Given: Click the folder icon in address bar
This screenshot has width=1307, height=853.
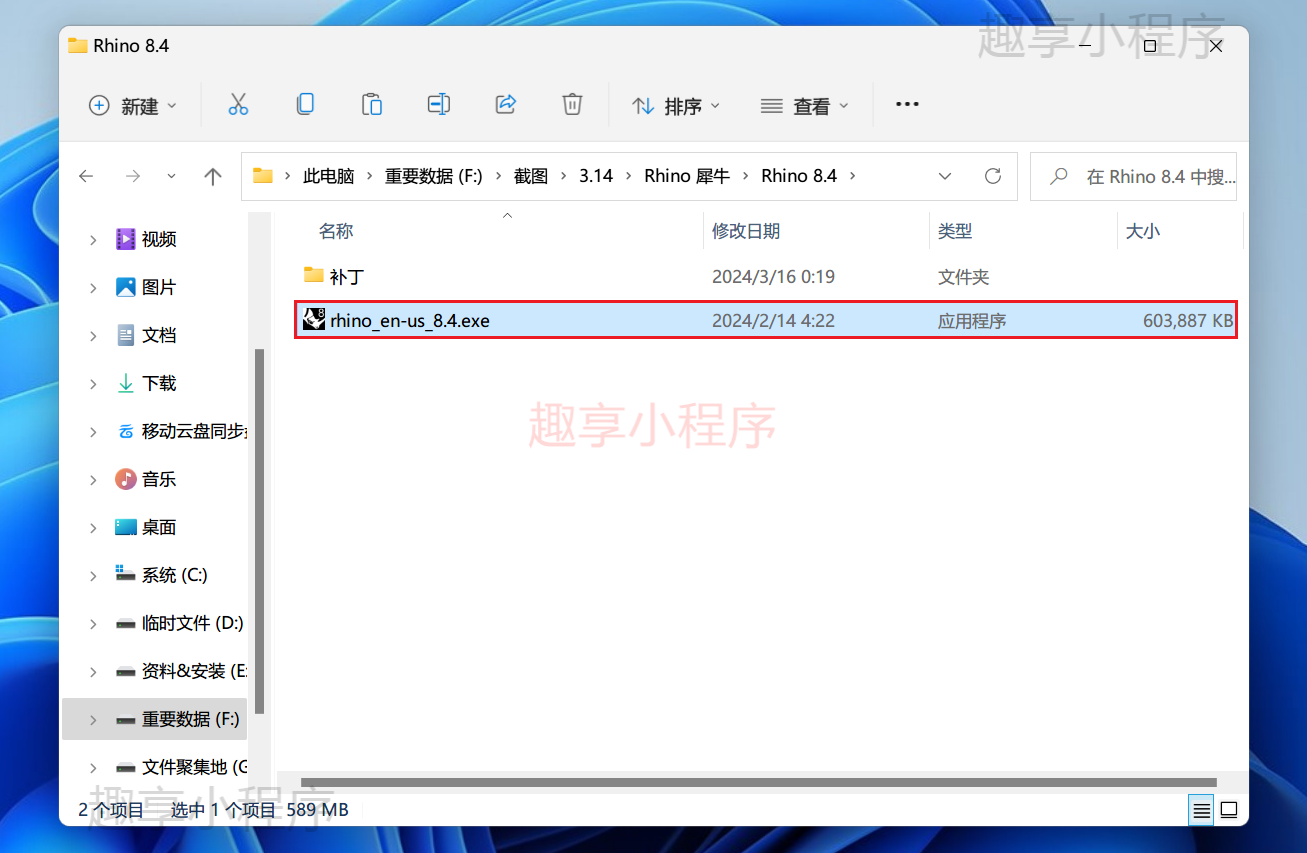Looking at the screenshot, I should (262, 176).
